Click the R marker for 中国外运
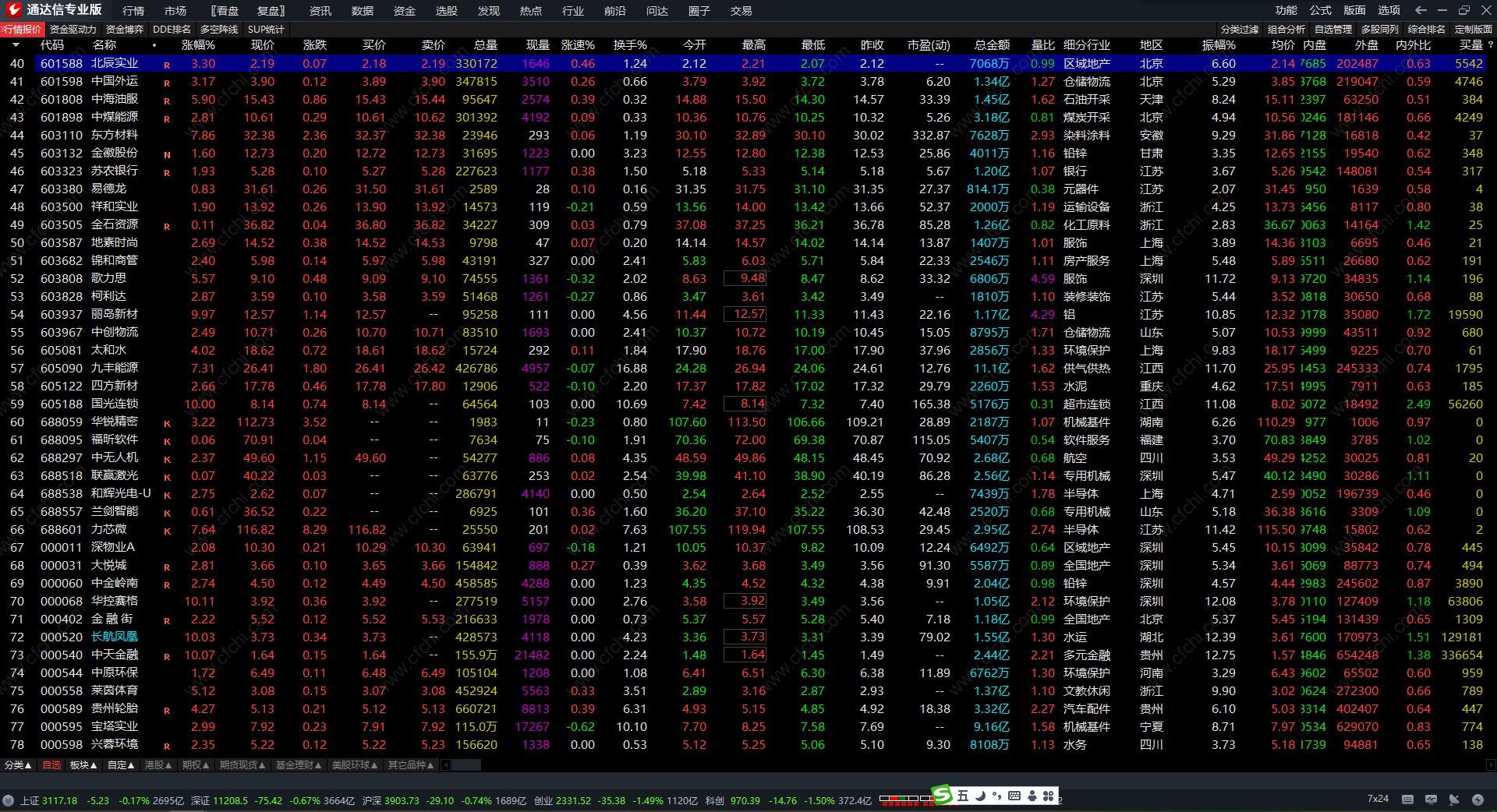Viewport: 1497px width, 812px height. [167, 83]
